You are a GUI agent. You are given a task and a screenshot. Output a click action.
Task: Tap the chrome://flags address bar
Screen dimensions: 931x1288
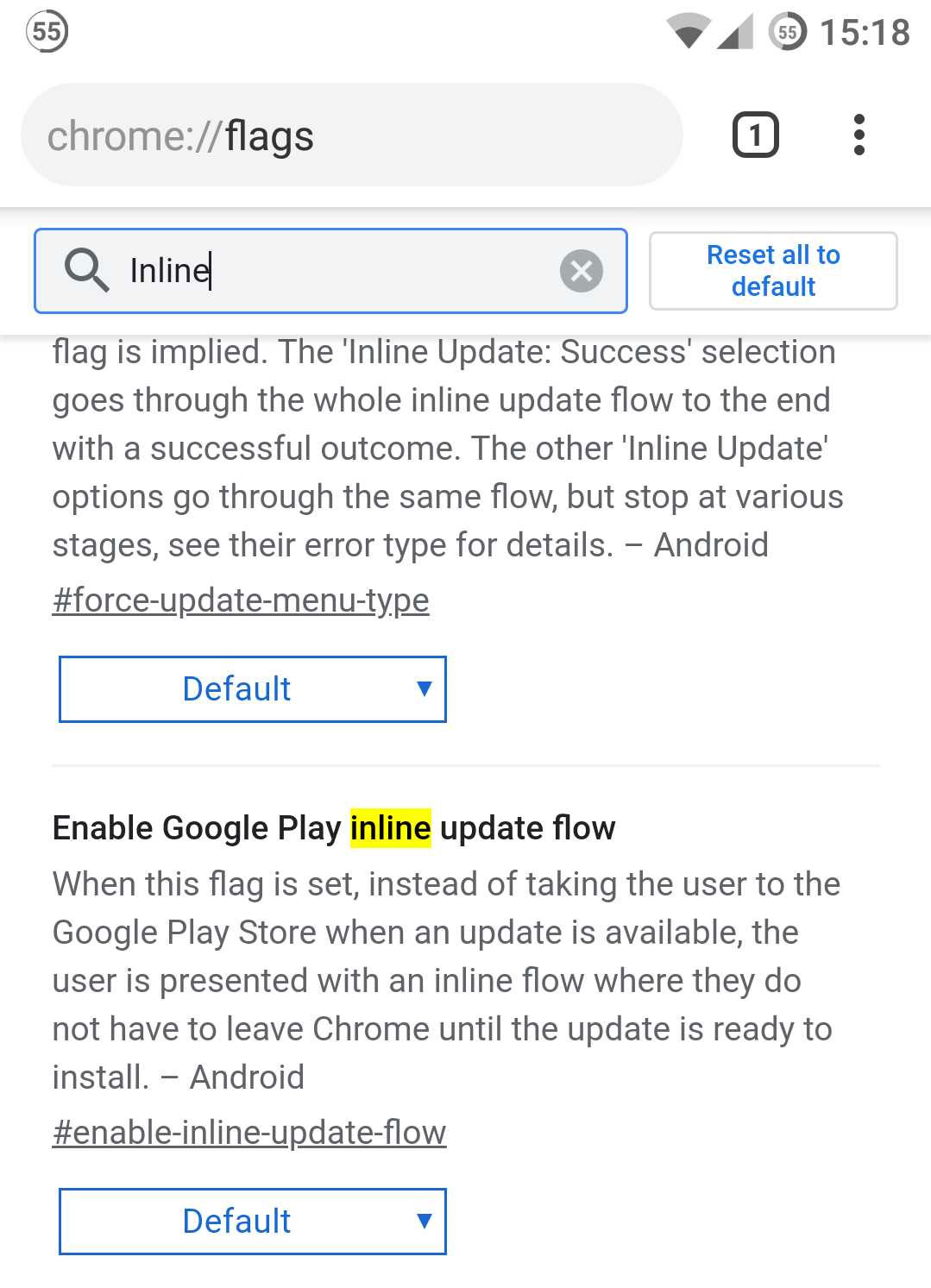click(352, 135)
